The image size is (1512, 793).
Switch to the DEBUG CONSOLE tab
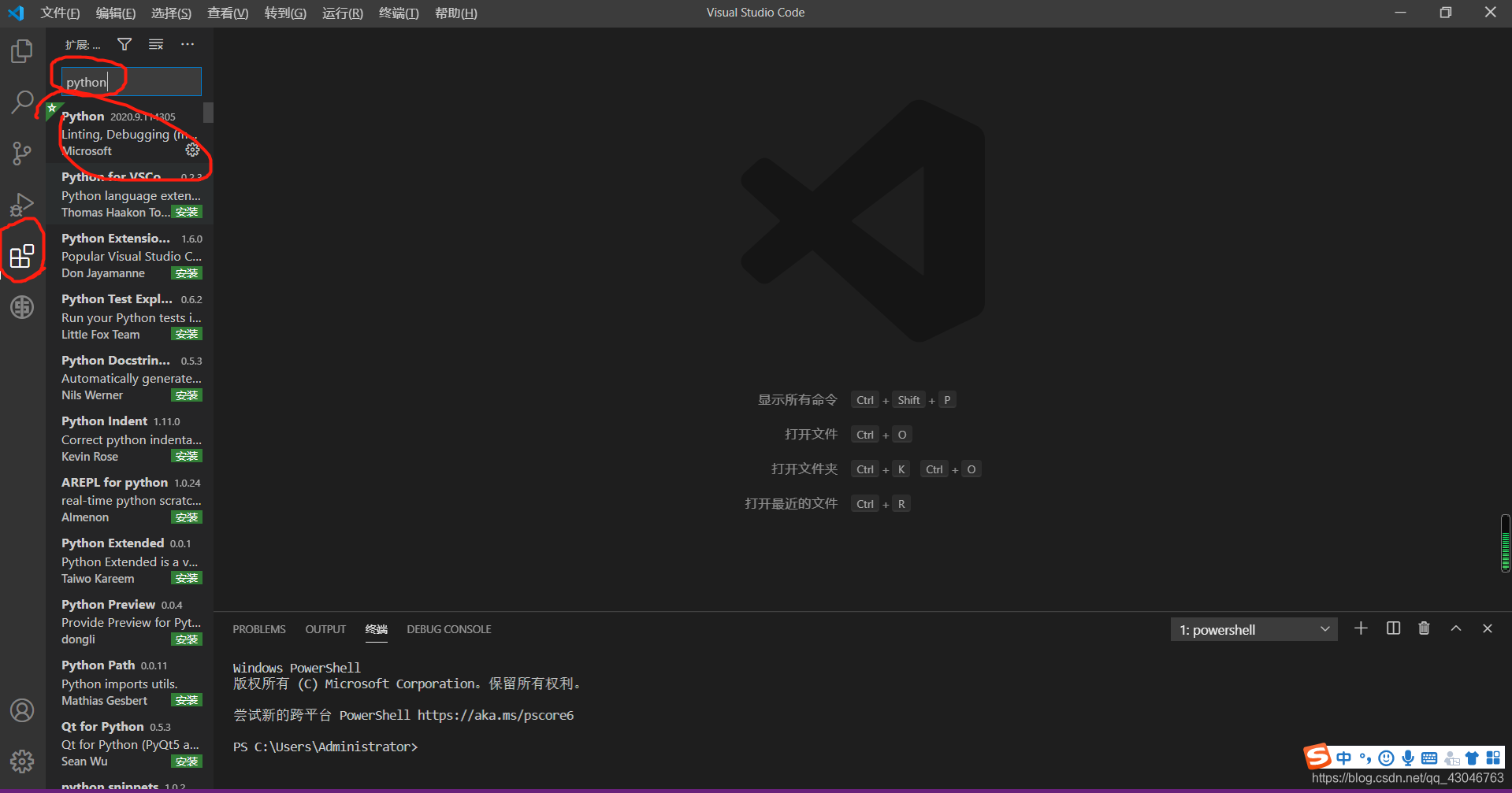[449, 629]
